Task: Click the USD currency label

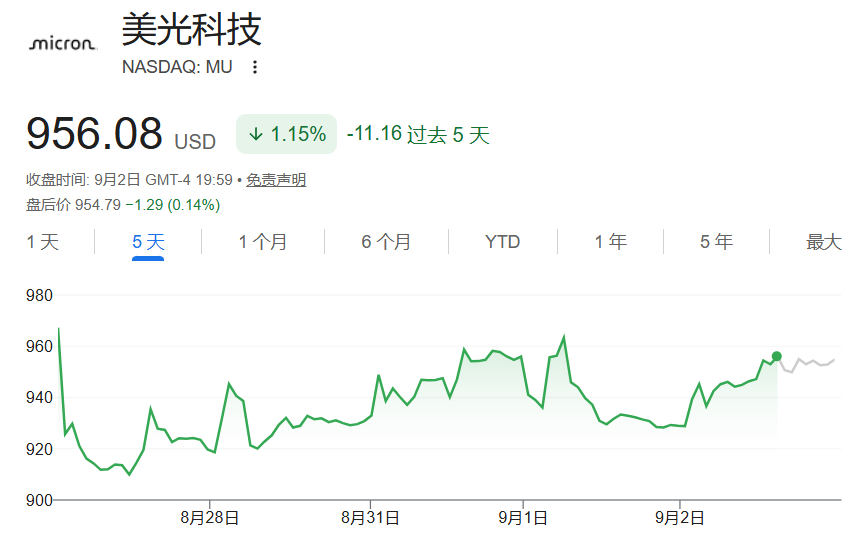Action: [195, 142]
